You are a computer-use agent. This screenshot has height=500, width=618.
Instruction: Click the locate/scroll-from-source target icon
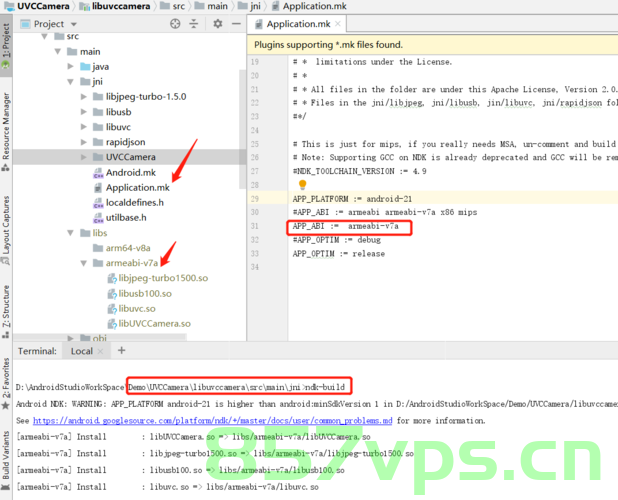175,24
